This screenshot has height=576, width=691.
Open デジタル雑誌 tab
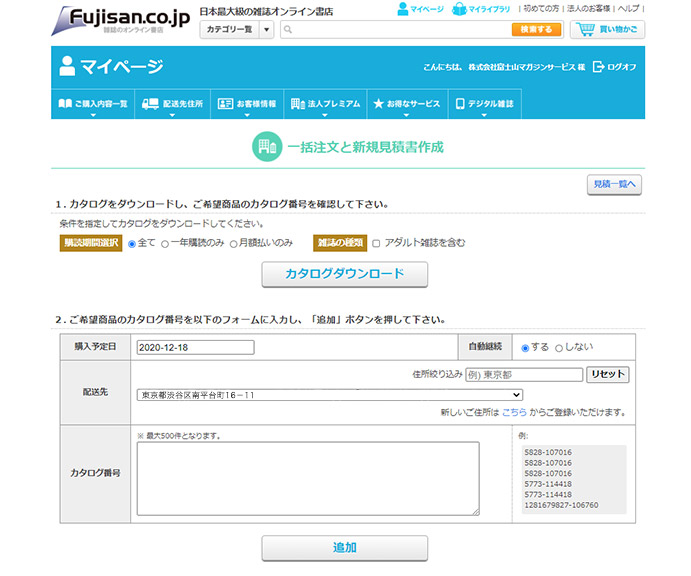(485, 104)
